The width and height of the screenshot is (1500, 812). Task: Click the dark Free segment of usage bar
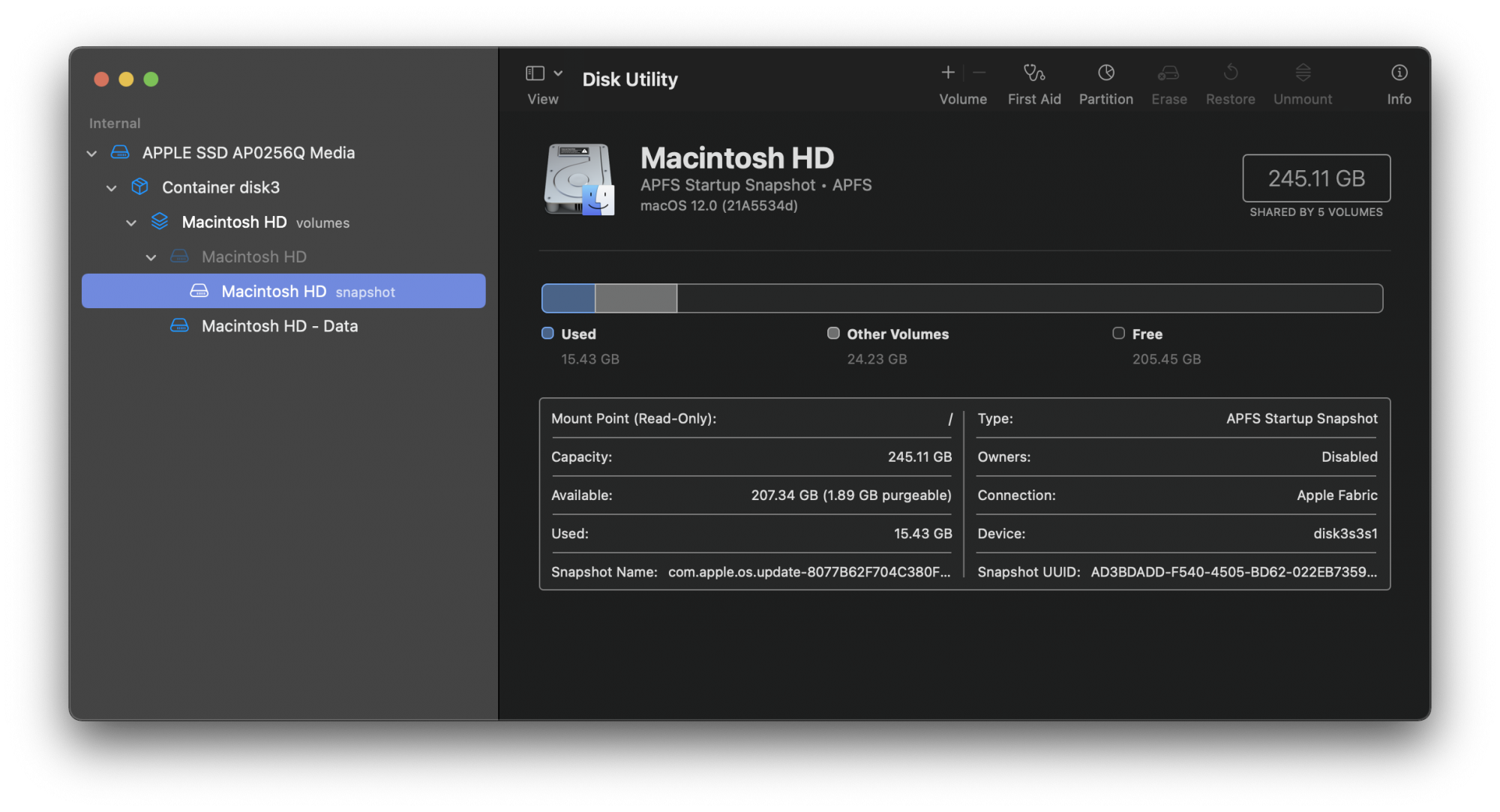[x=1030, y=298]
